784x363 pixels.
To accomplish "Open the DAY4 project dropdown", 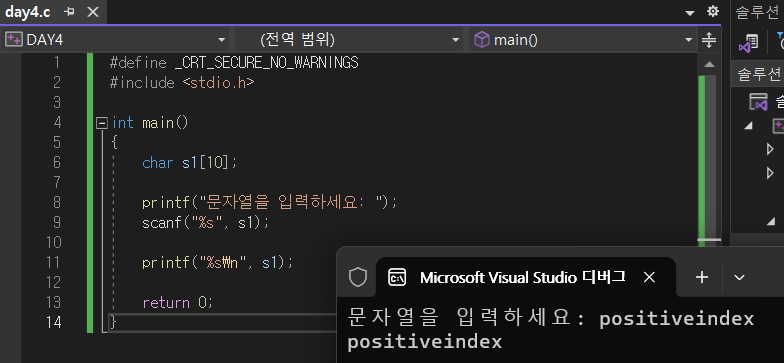I will coord(116,40).
